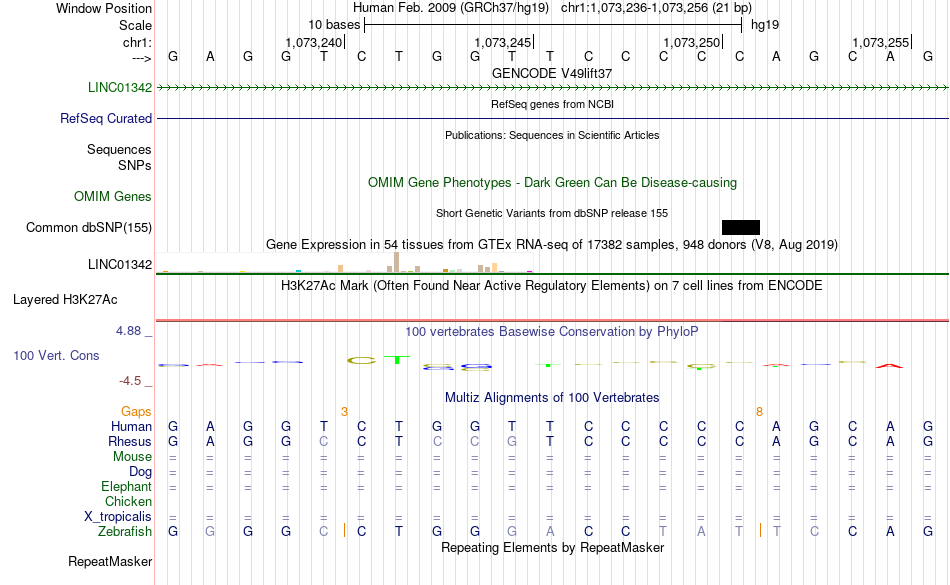This screenshot has width=950, height=585.
Task: Click the 1,073,240 ruler position
Action: (314, 42)
